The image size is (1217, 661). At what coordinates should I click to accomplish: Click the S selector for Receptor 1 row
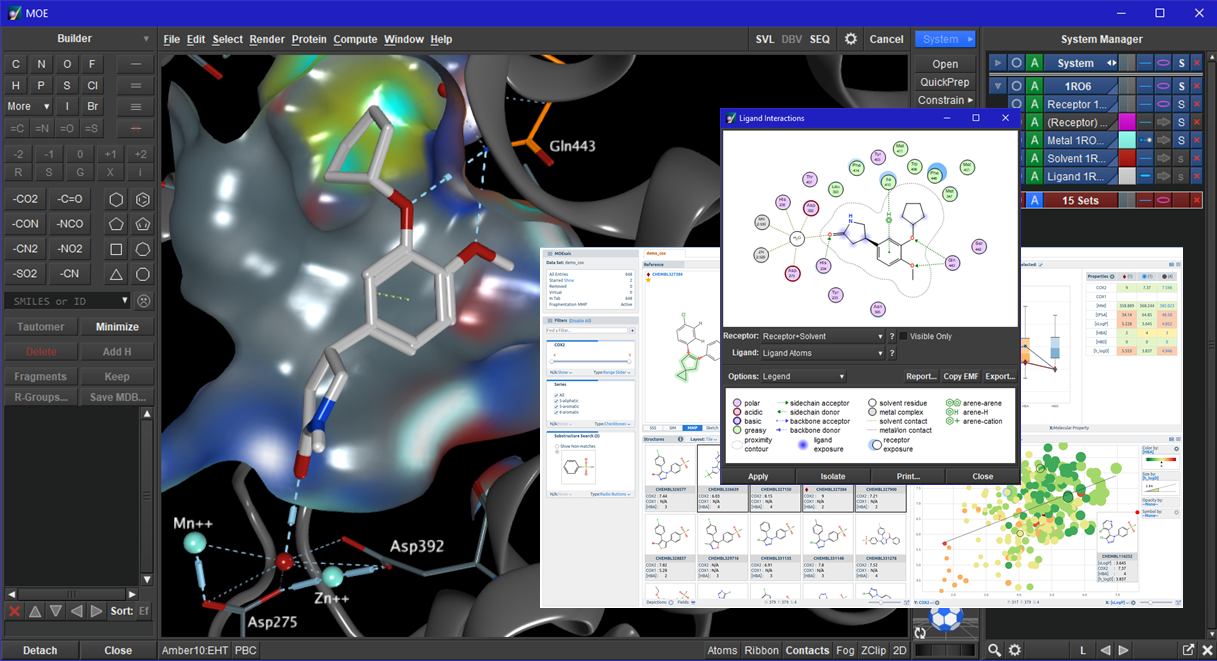(1181, 104)
